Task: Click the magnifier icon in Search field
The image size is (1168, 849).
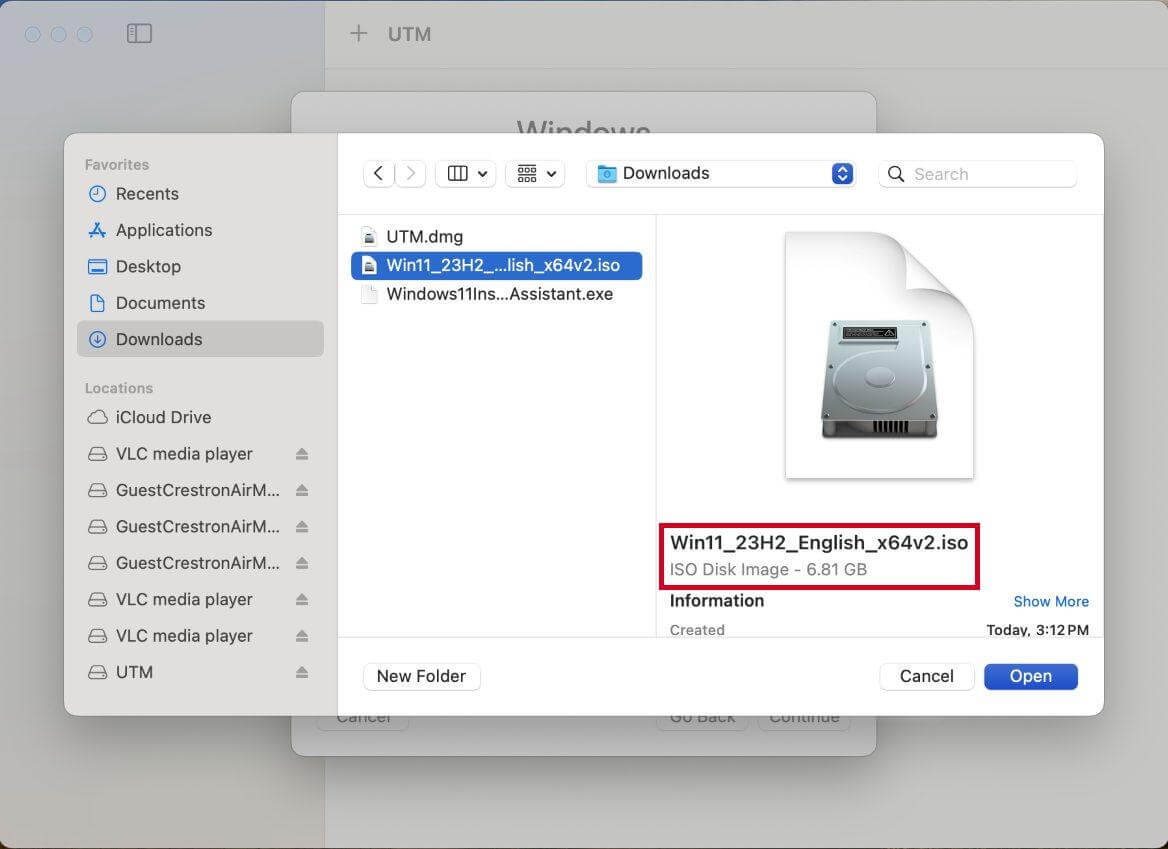Action: 896,174
